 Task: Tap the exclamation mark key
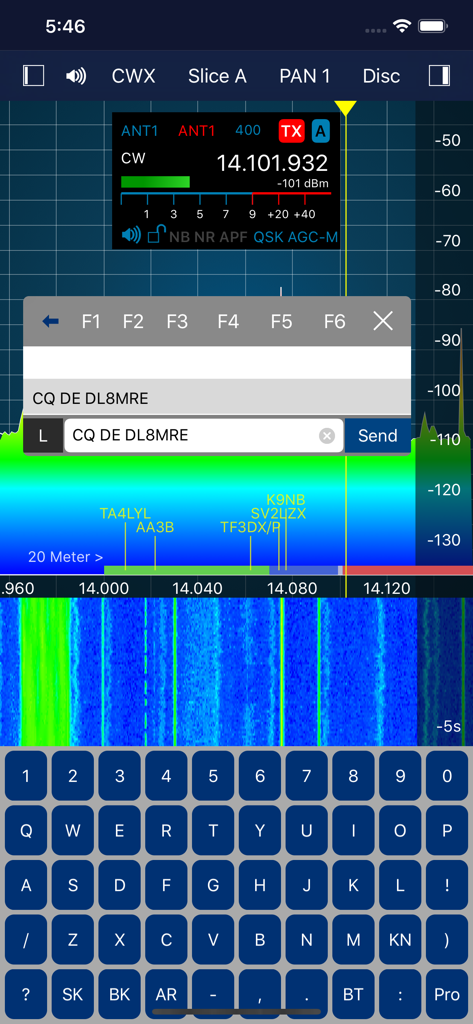[447, 886]
